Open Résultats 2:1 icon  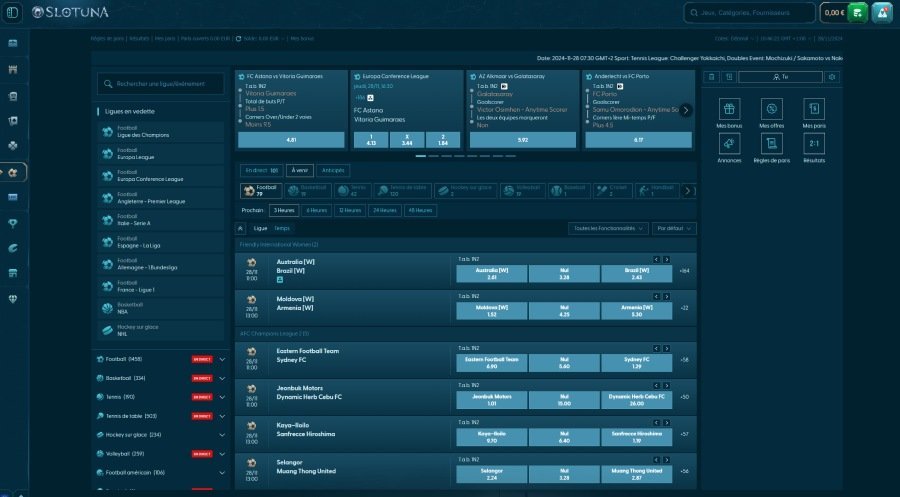[814, 143]
